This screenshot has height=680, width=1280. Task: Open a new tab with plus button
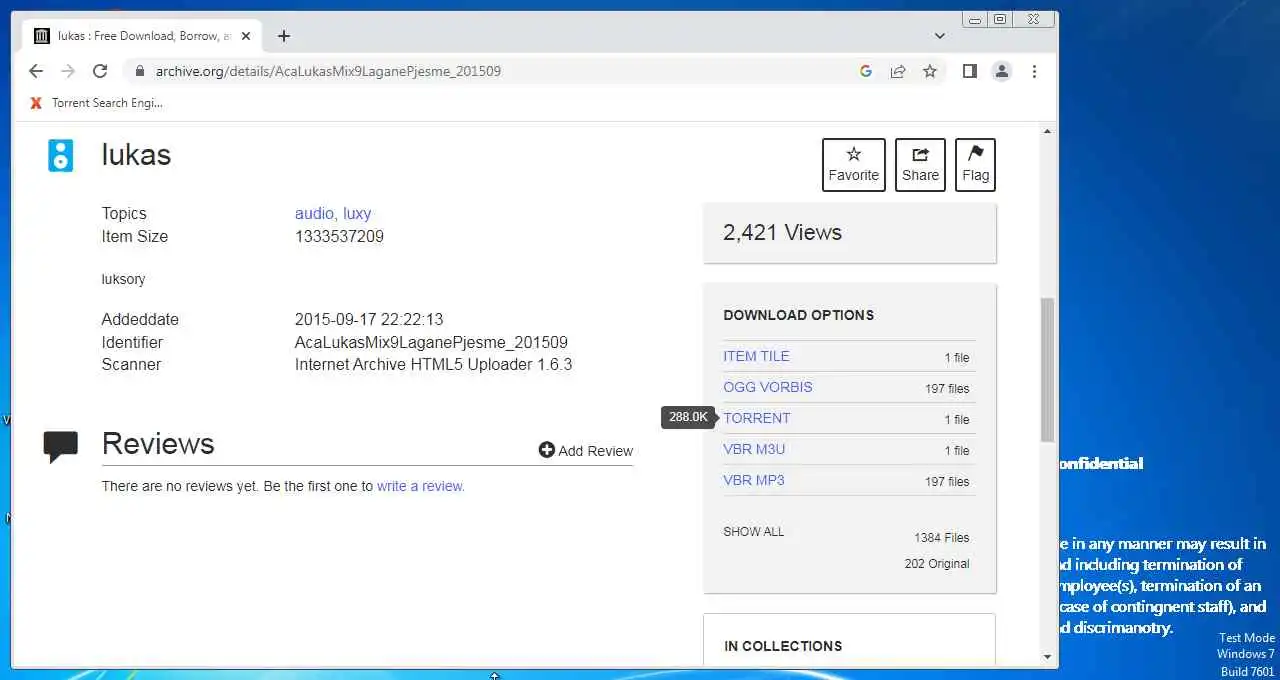(x=284, y=36)
